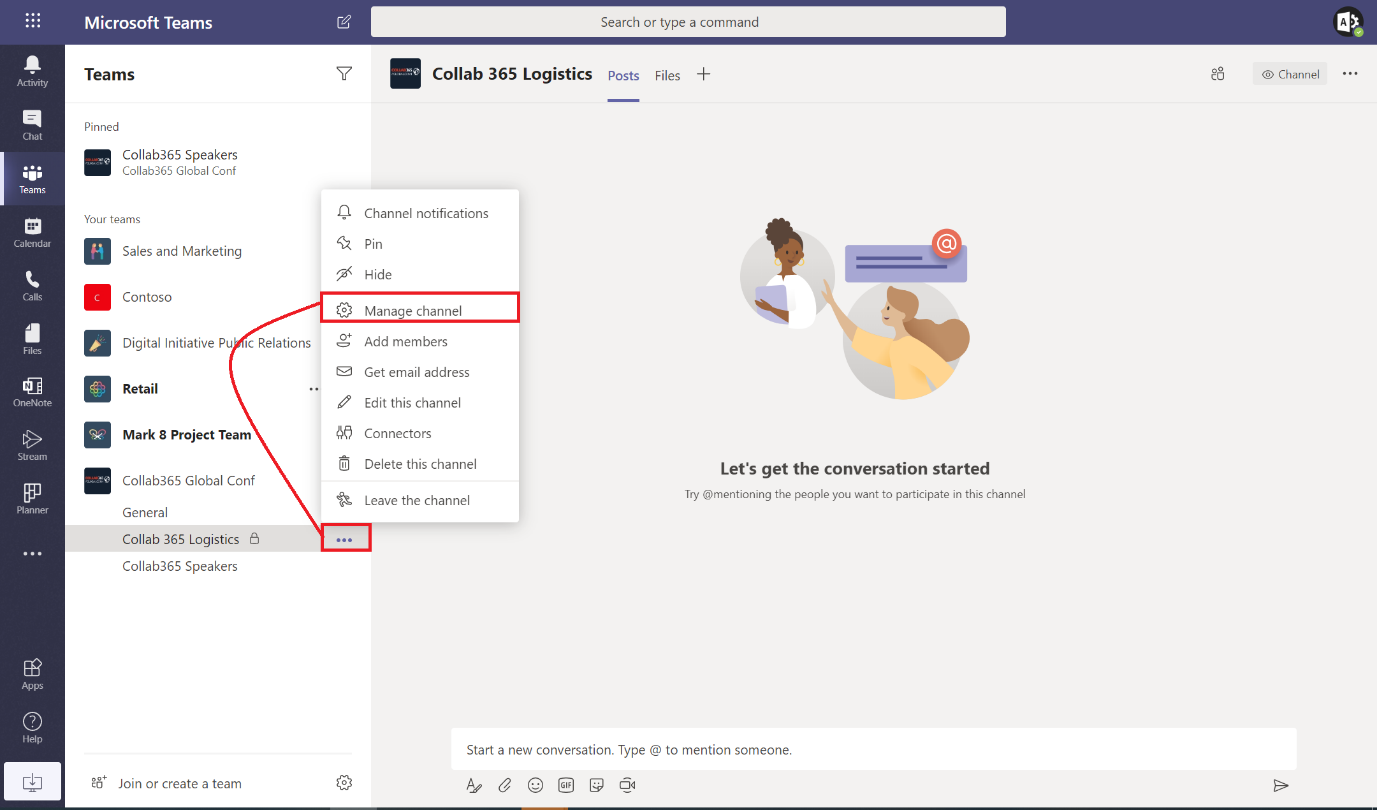
Task: Start a new chat compose icon
Action: click(344, 22)
